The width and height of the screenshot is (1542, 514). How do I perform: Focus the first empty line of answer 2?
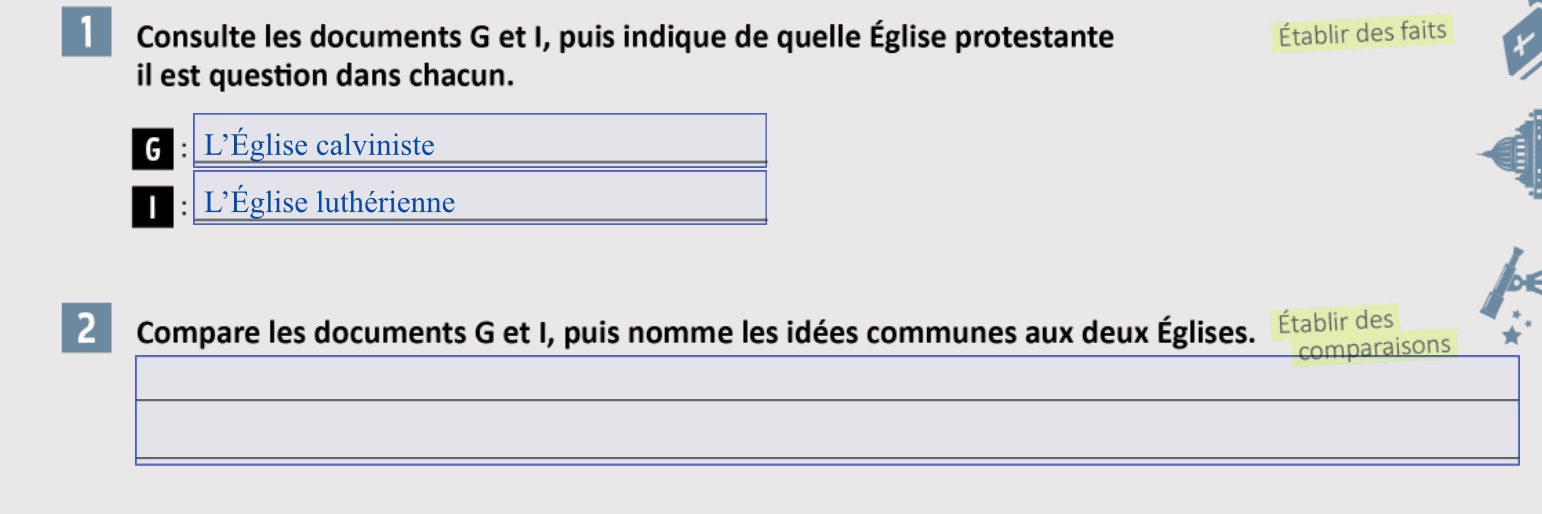(x=826, y=379)
